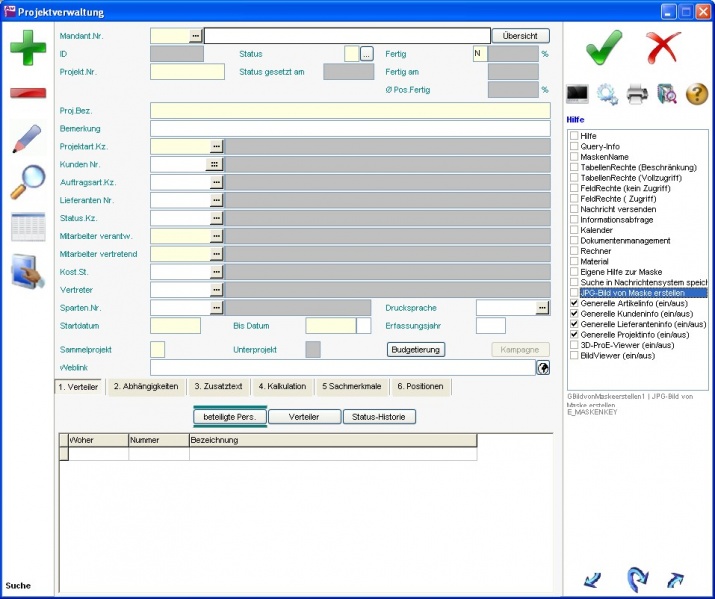This screenshot has height=599, width=715.
Task: Open the 6. Positionen tab
Action: [x=420, y=386]
